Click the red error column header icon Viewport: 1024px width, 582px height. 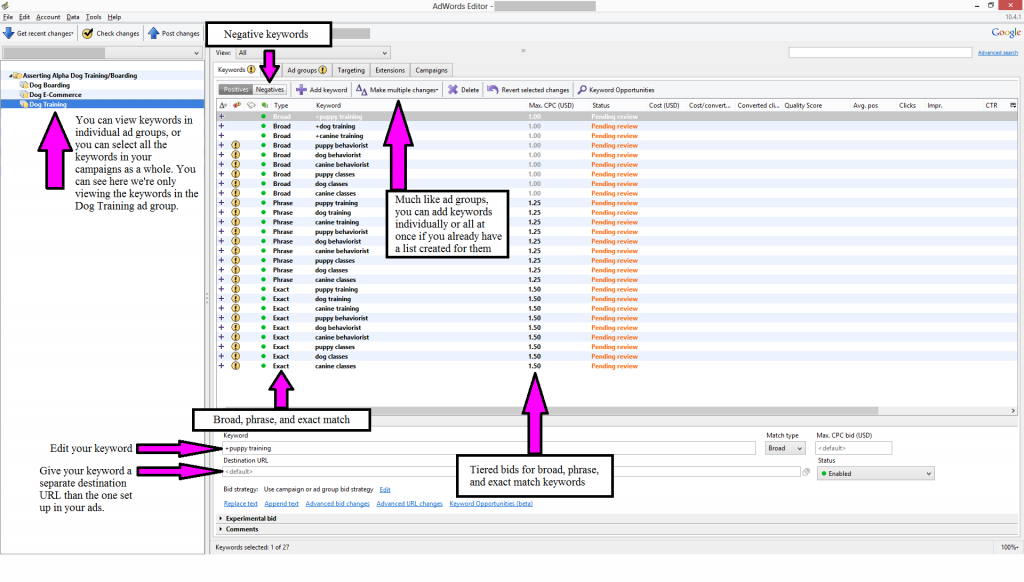(237, 105)
